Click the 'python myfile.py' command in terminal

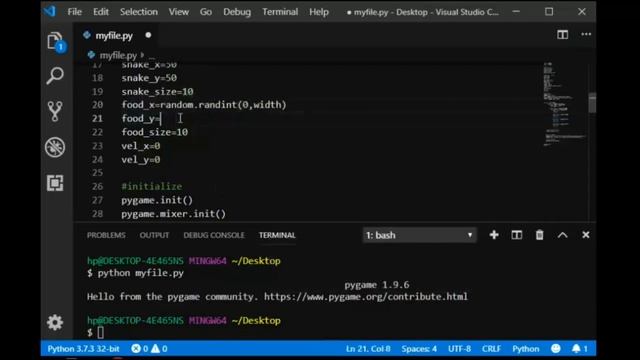click(141, 273)
